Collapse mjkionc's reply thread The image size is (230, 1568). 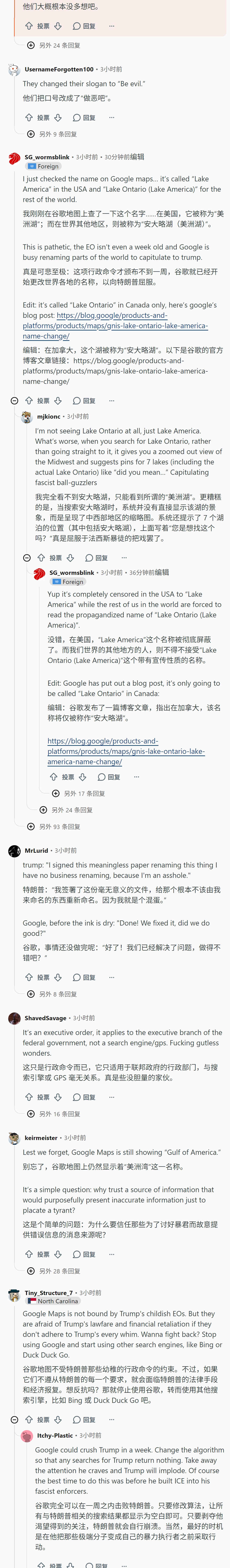click(x=27, y=558)
